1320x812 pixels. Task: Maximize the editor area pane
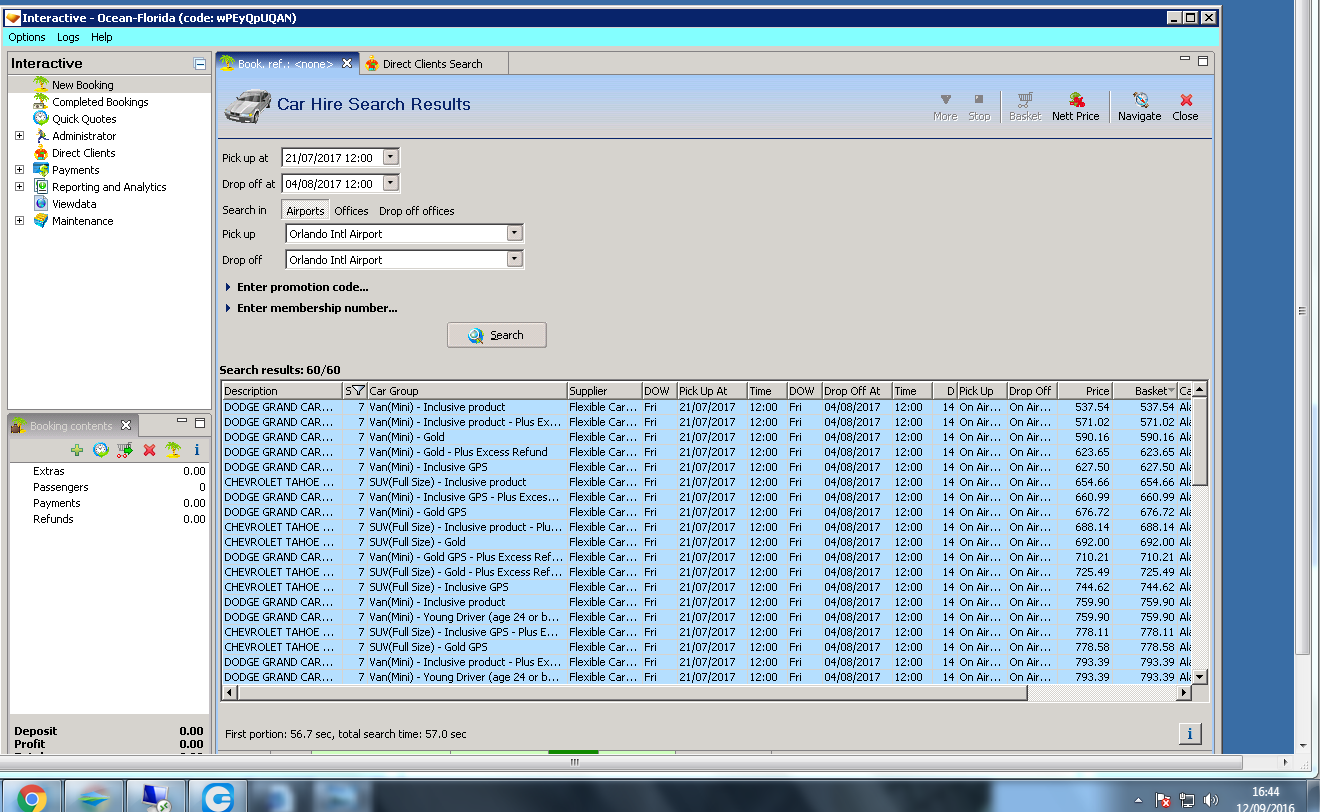[x=1203, y=60]
